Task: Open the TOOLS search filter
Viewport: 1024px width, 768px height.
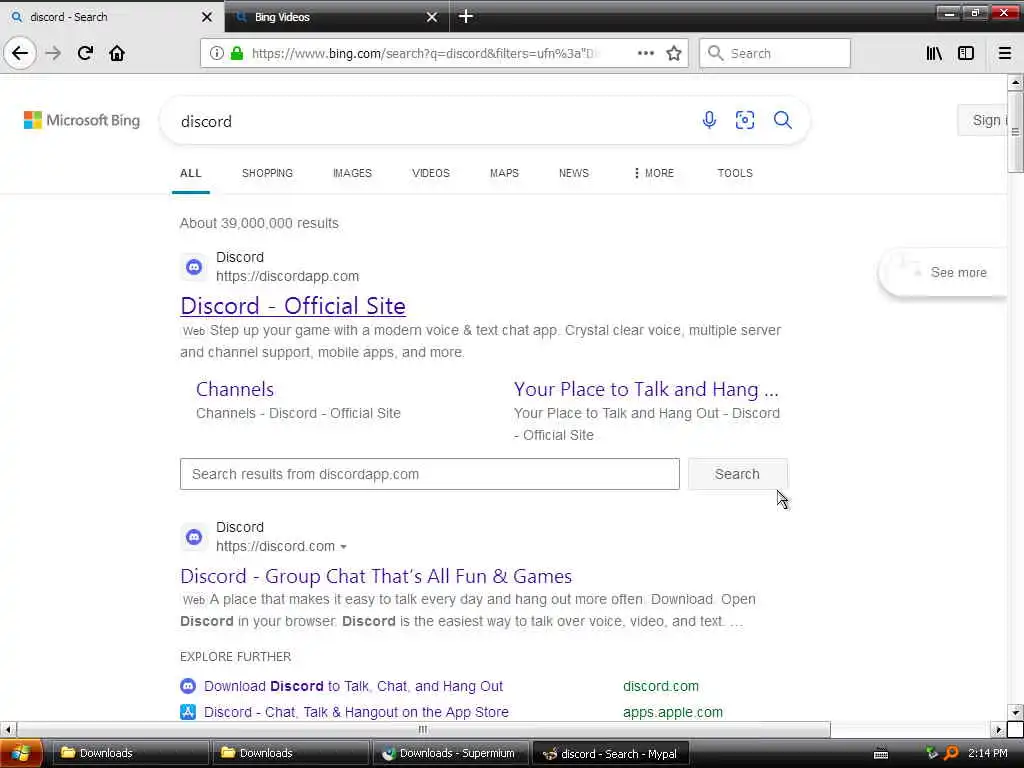Action: (x=735, y=173)
